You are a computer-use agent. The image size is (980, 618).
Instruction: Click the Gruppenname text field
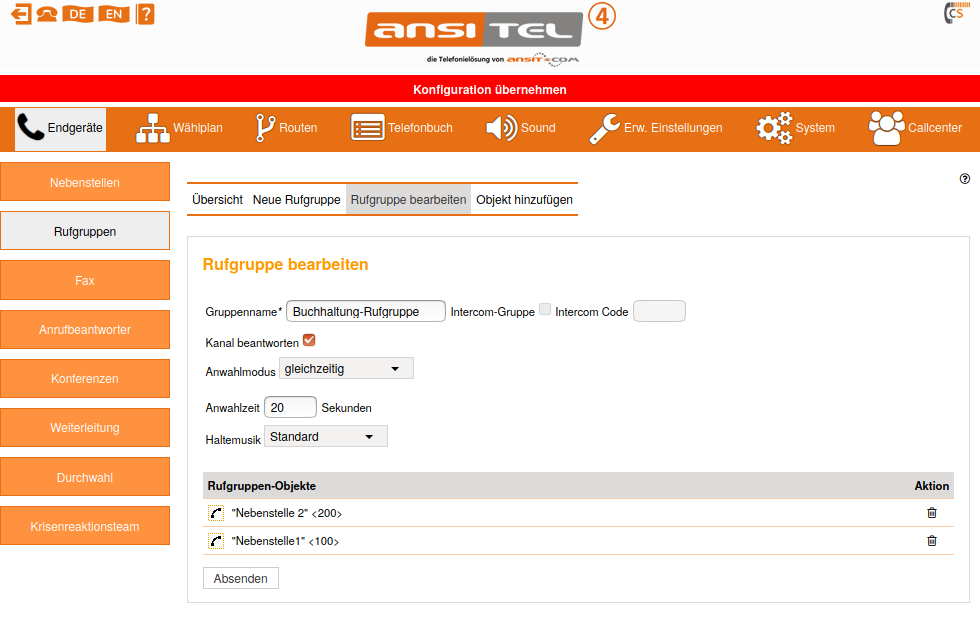click(366, 311)
